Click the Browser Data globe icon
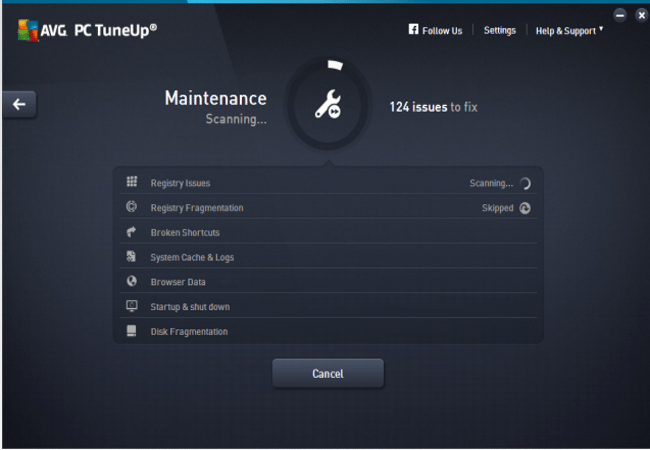The width and height of the screenshot is (650, 450). 131,282
